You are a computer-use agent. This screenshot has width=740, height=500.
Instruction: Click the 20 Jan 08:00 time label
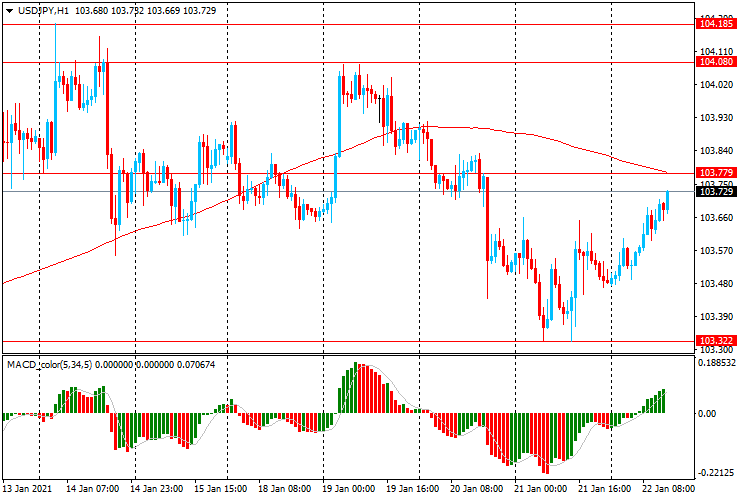click(x=477, y=488)
